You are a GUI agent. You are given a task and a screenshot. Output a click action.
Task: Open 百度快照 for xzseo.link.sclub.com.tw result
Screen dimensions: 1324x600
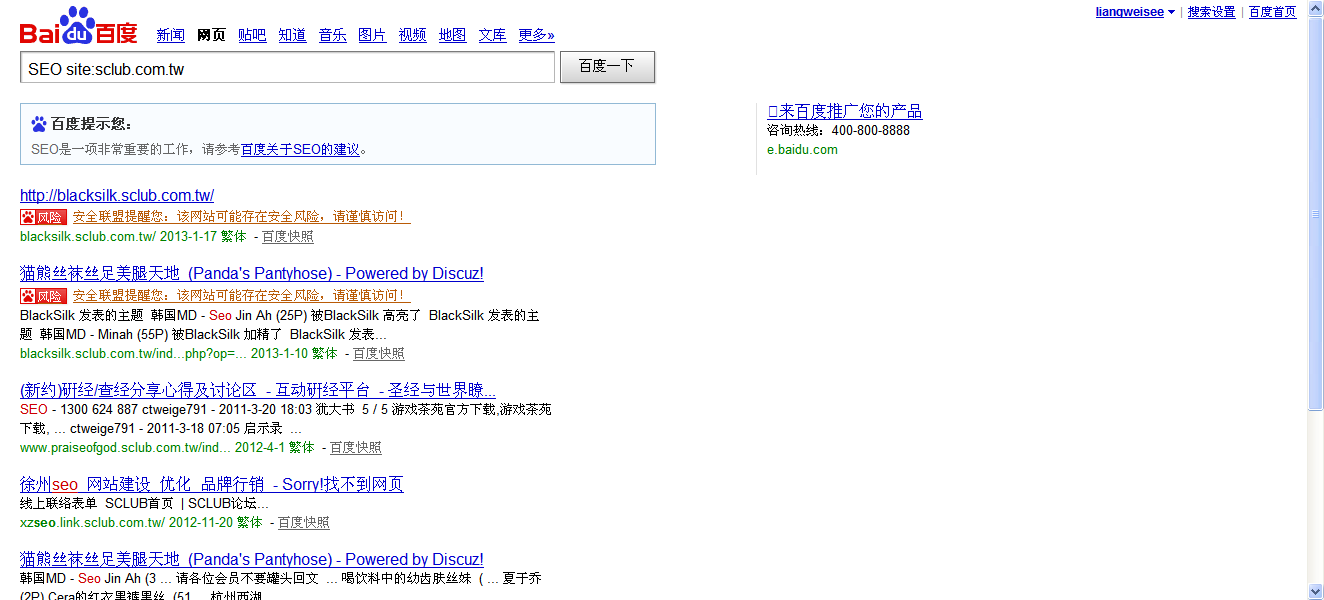pos(304,522)
